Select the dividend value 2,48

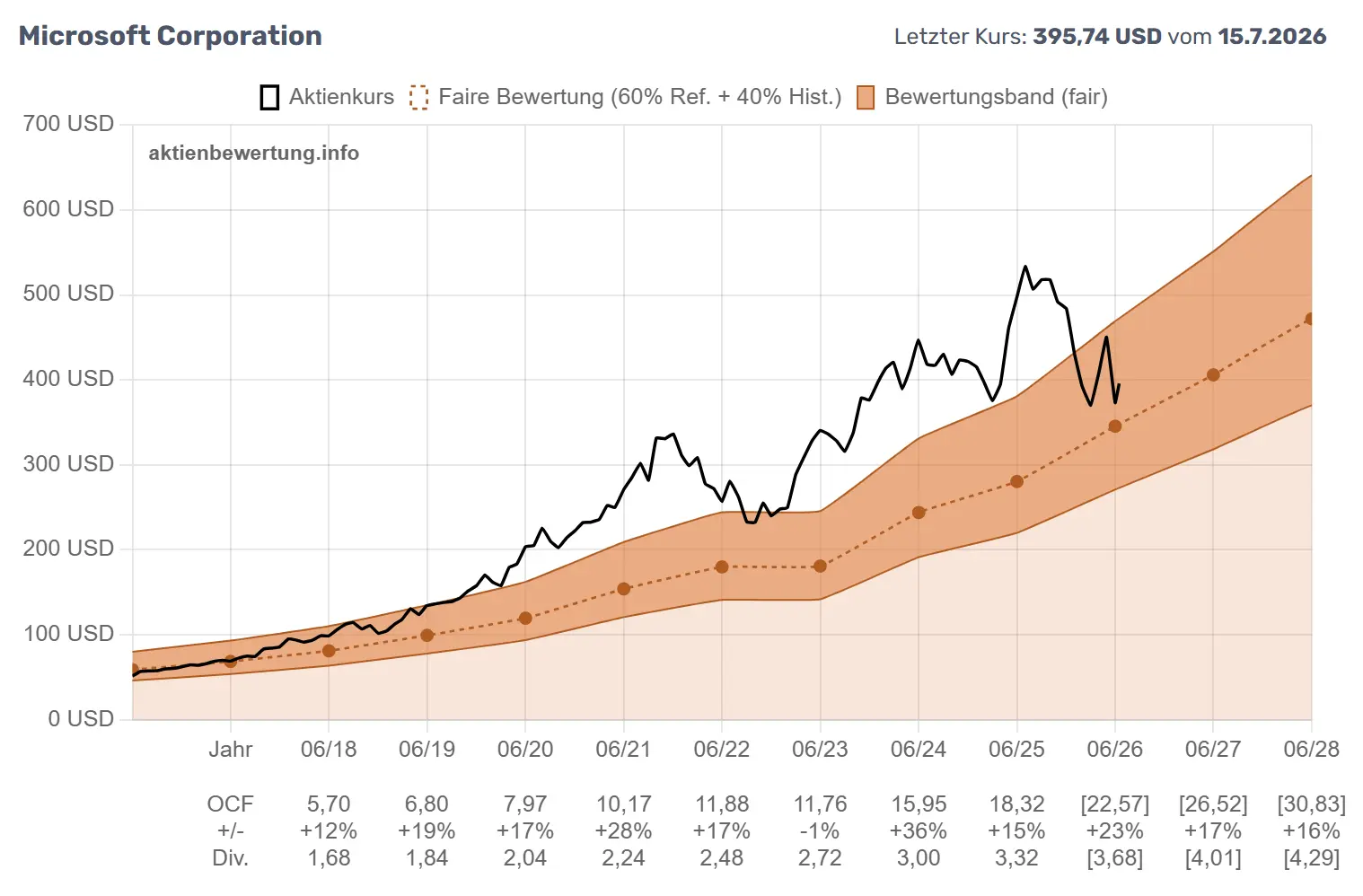pos(722,858)
